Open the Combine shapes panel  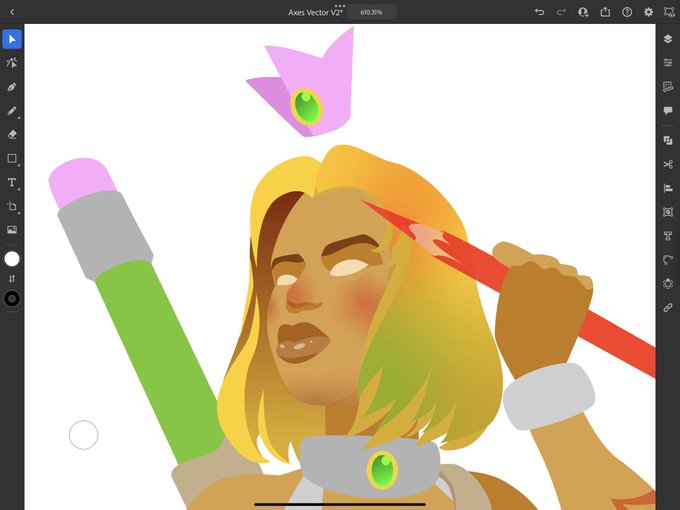coord(668,141)
